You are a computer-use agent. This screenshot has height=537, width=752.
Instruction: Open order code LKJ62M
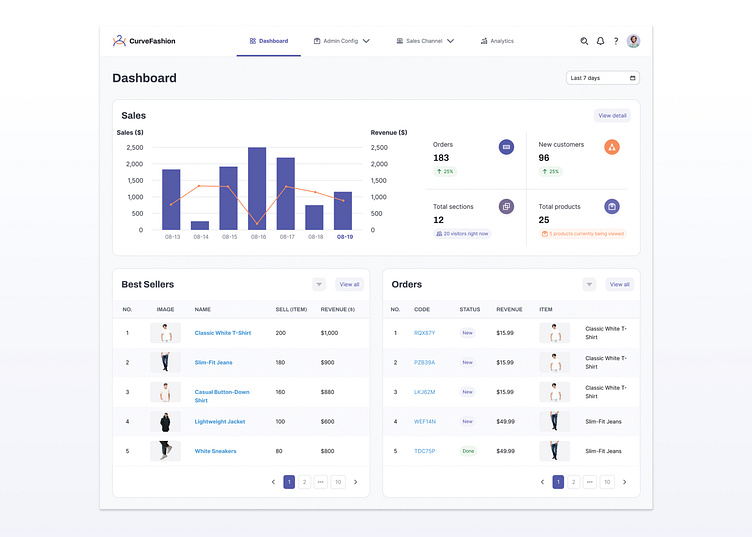(424, 392)
